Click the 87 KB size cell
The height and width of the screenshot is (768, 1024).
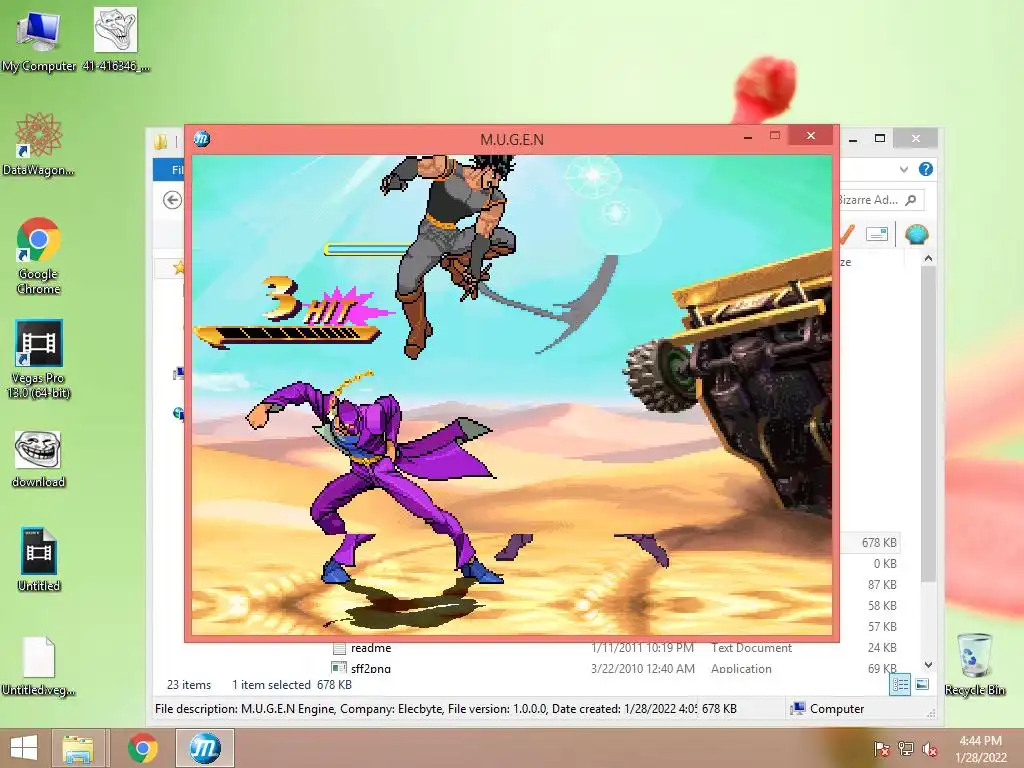882,584
